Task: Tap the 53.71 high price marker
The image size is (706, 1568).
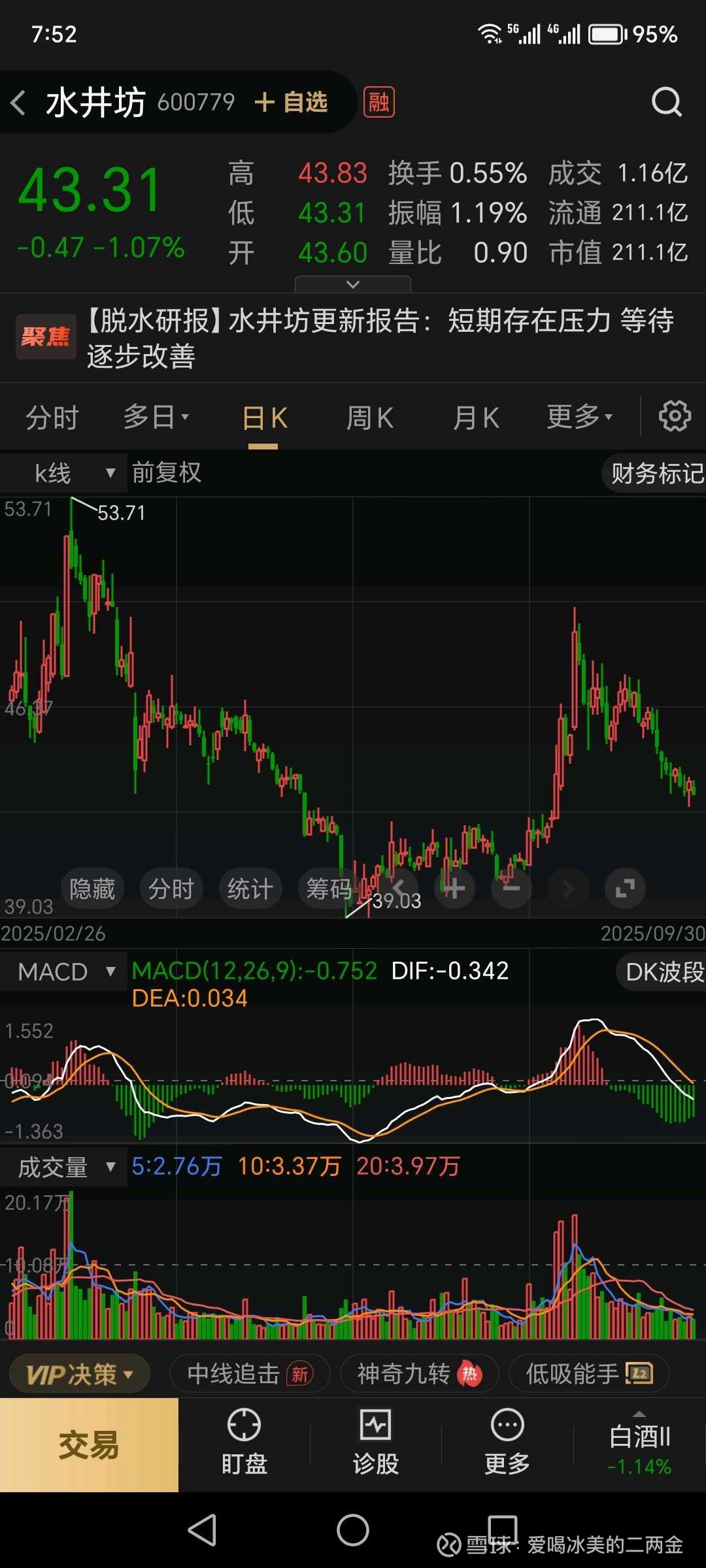Action: click(122, 513)
